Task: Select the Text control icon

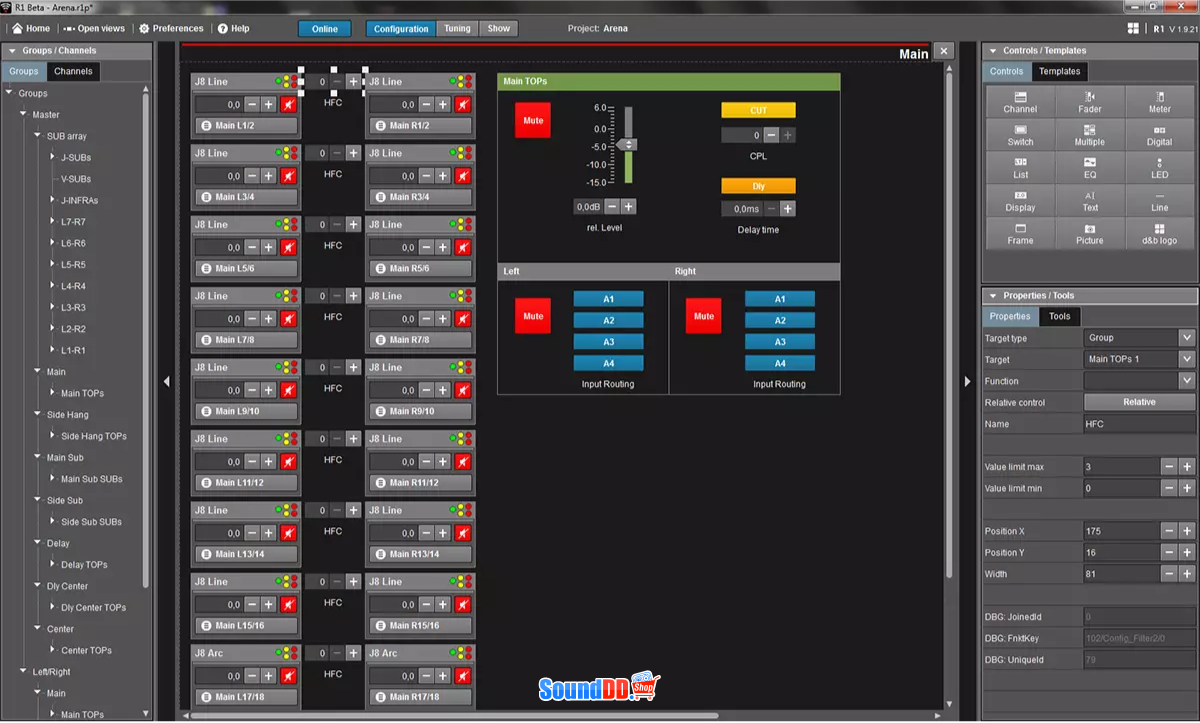Action: [x=1090, y=201]
